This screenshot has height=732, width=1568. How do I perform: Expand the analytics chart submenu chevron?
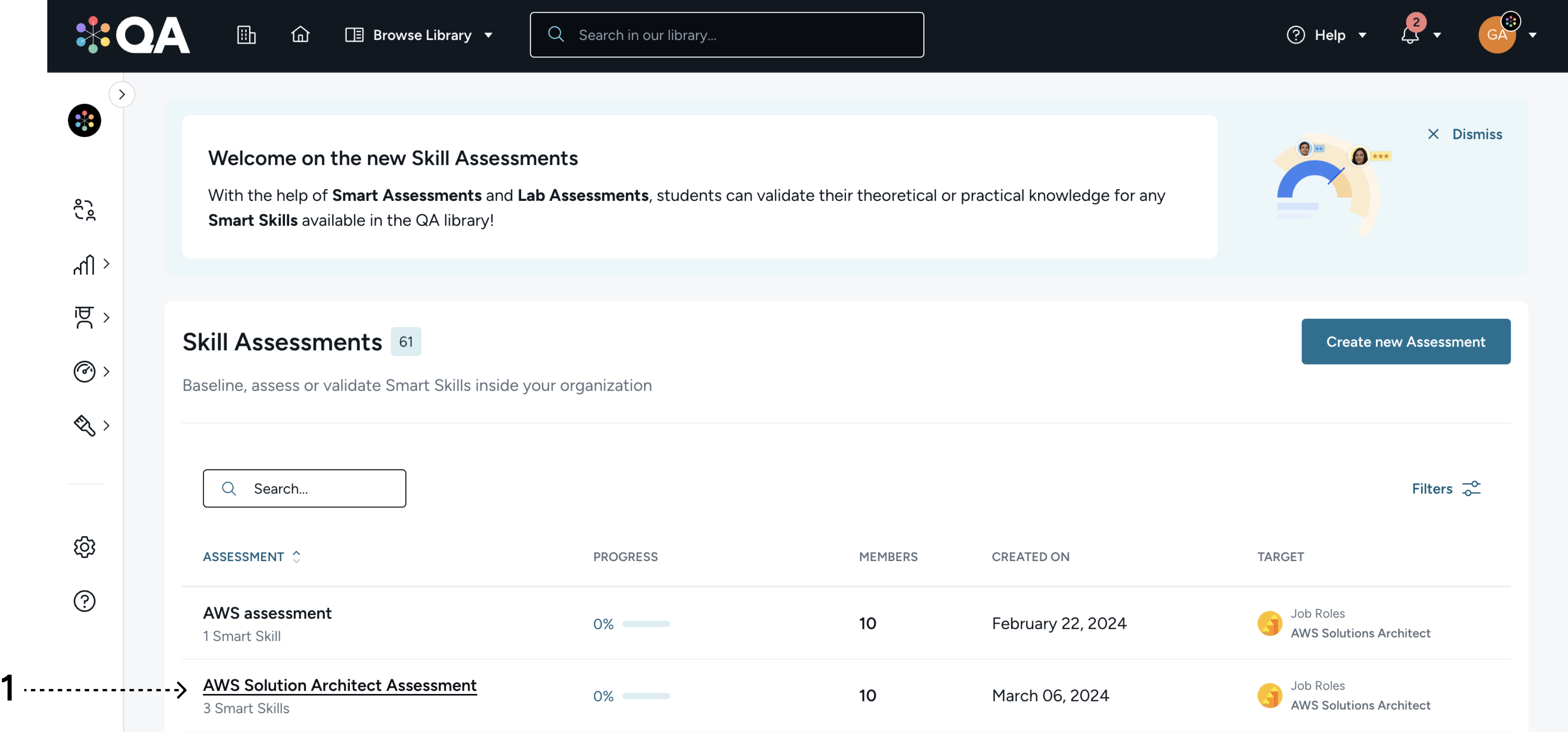pyautogui.click(x=106, y=264)
